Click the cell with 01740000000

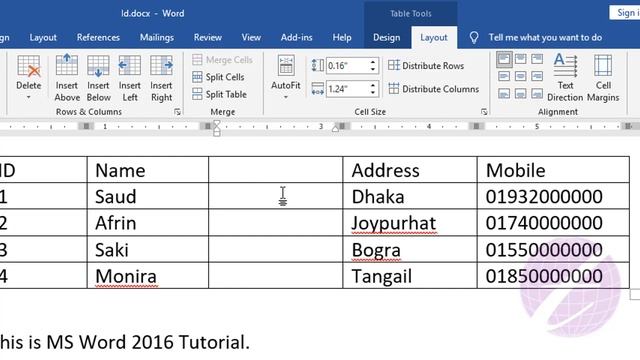553,223
